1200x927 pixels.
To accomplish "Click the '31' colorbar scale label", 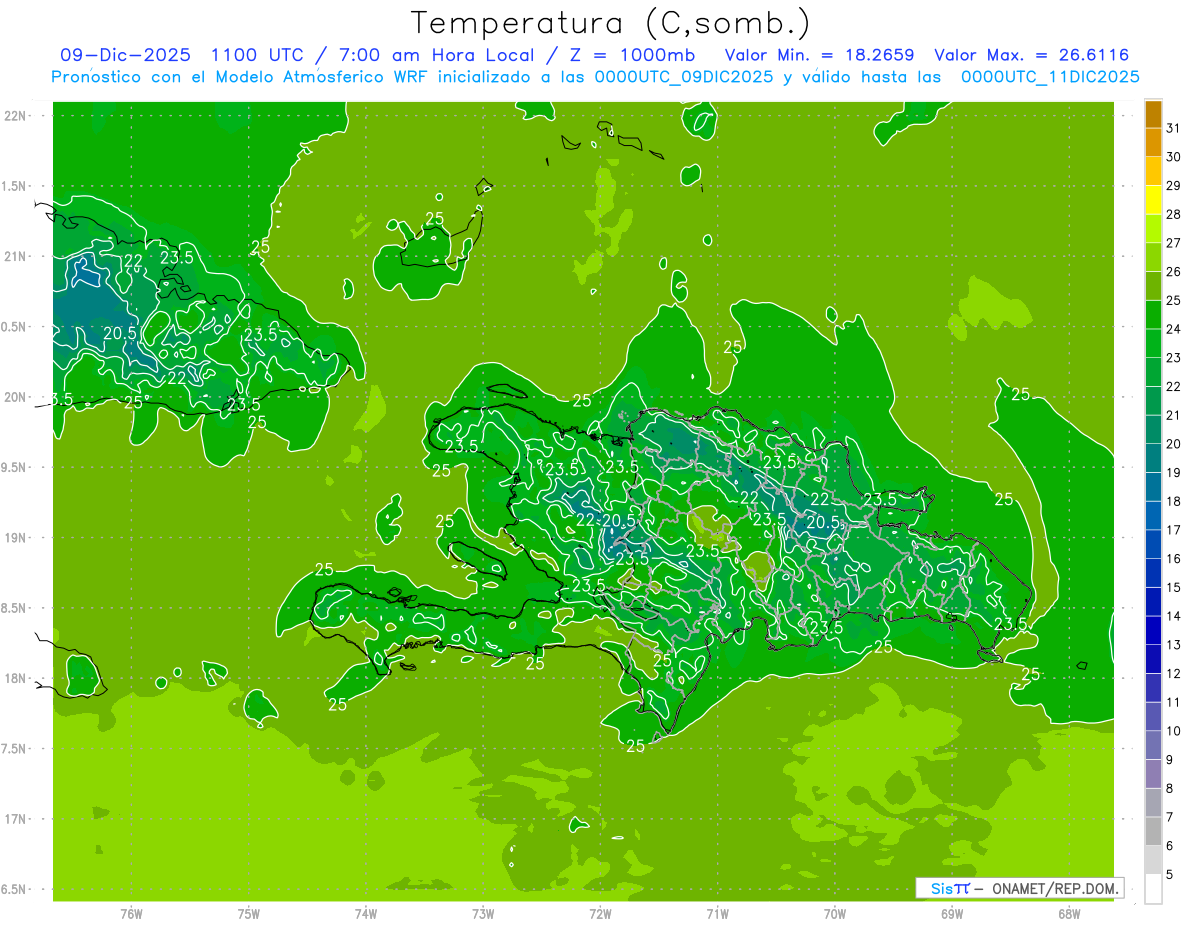I will coord(1174,128).
